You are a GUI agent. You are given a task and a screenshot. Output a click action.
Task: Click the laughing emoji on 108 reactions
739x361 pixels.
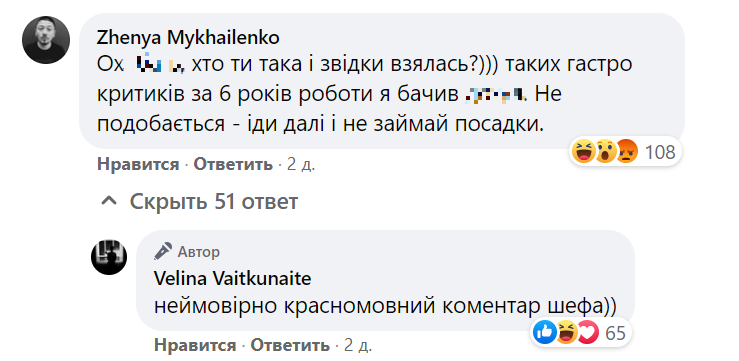click(x=583, y=152)
